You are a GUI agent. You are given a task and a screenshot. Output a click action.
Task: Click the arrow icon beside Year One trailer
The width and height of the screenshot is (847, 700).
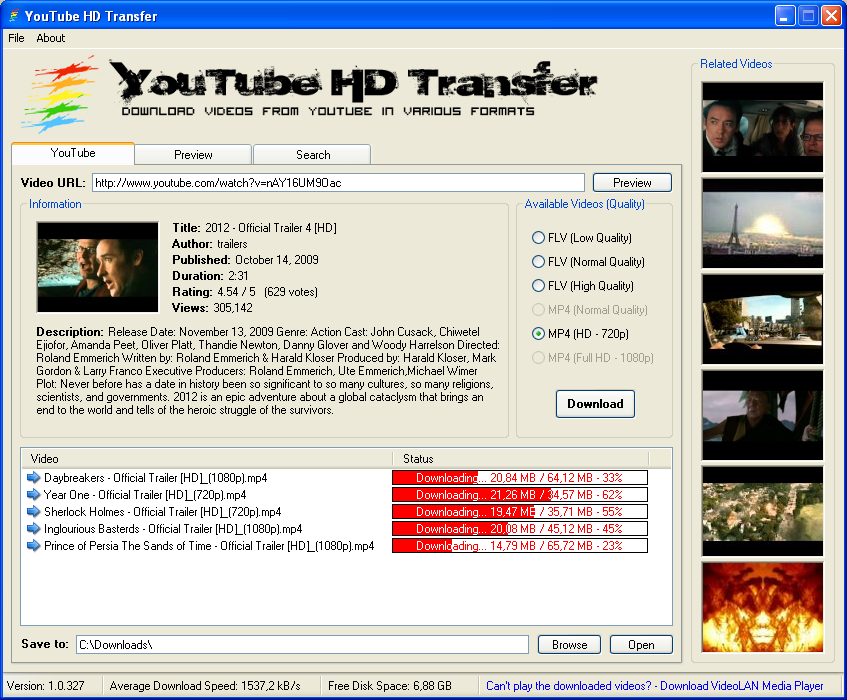(33, 494)
